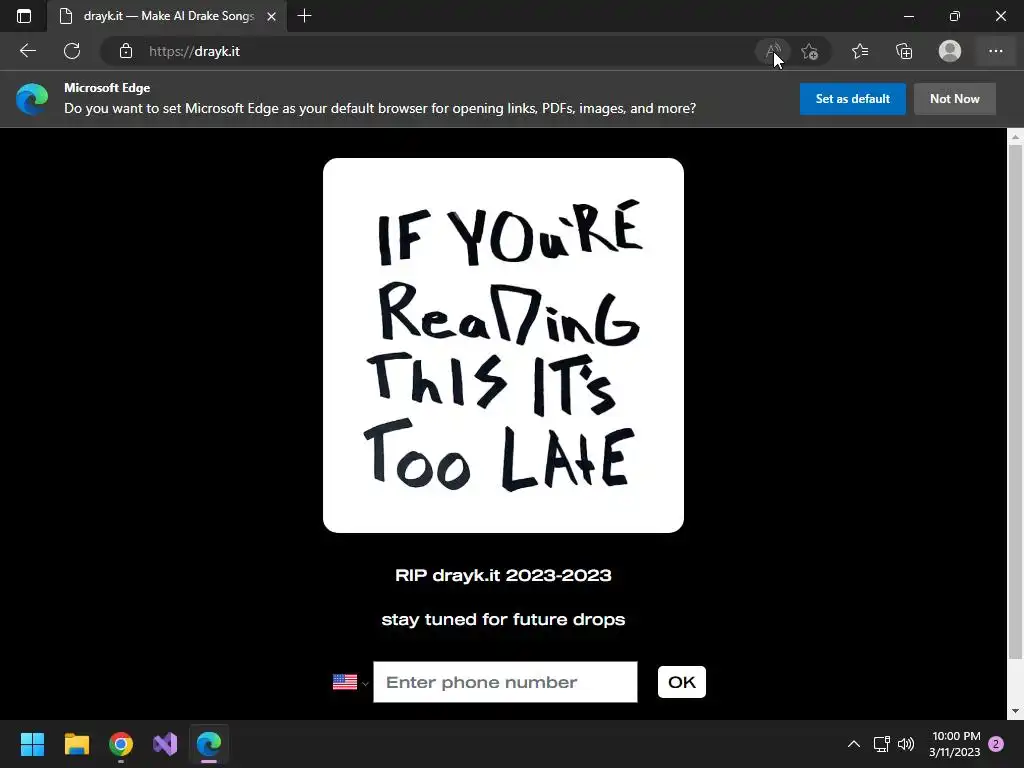Close the drayk.it tab

[x=272, y=16]
